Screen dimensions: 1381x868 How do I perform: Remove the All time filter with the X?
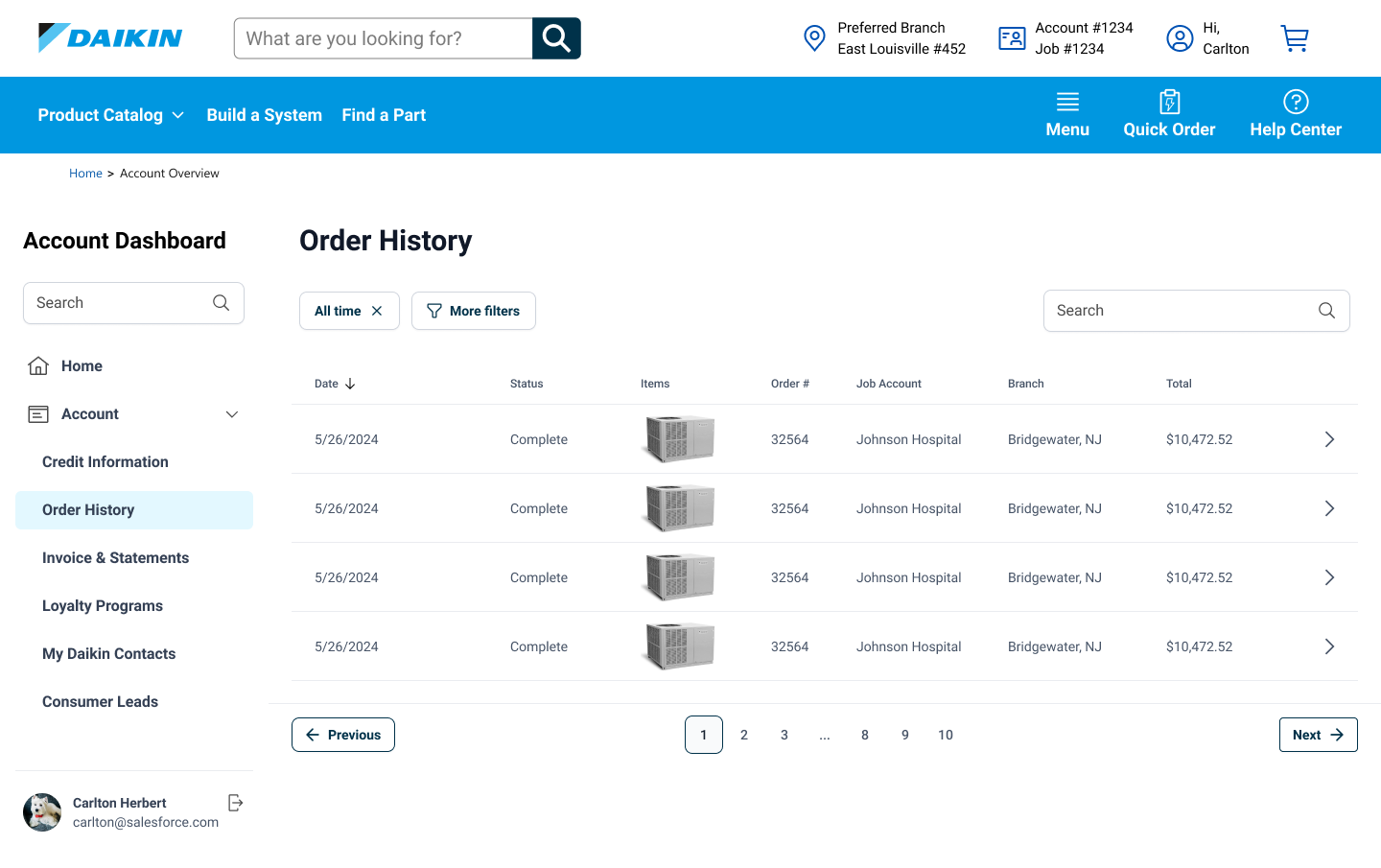377,311
